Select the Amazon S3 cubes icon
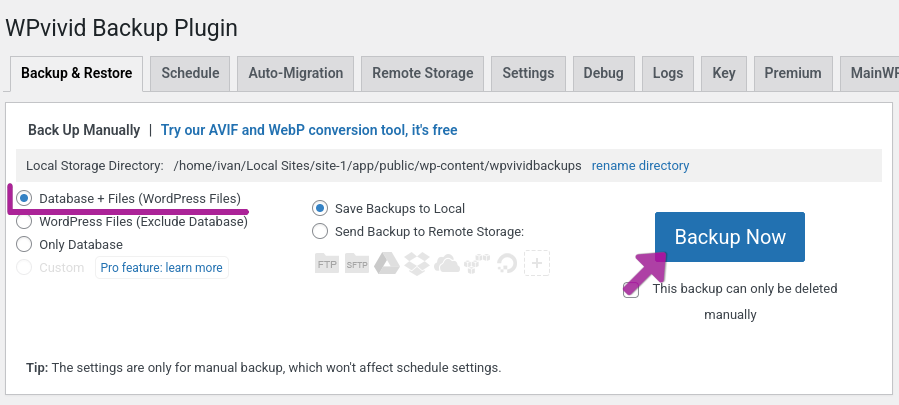 [477, 263]
